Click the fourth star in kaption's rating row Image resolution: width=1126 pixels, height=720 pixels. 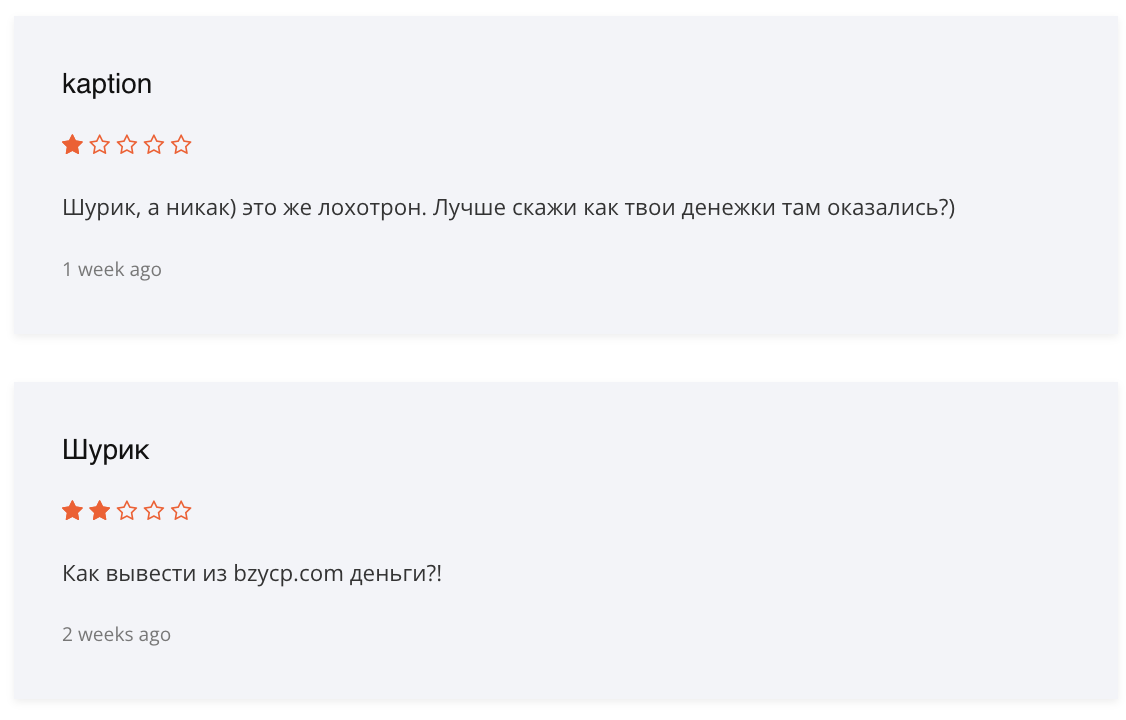tap(153, 144)
